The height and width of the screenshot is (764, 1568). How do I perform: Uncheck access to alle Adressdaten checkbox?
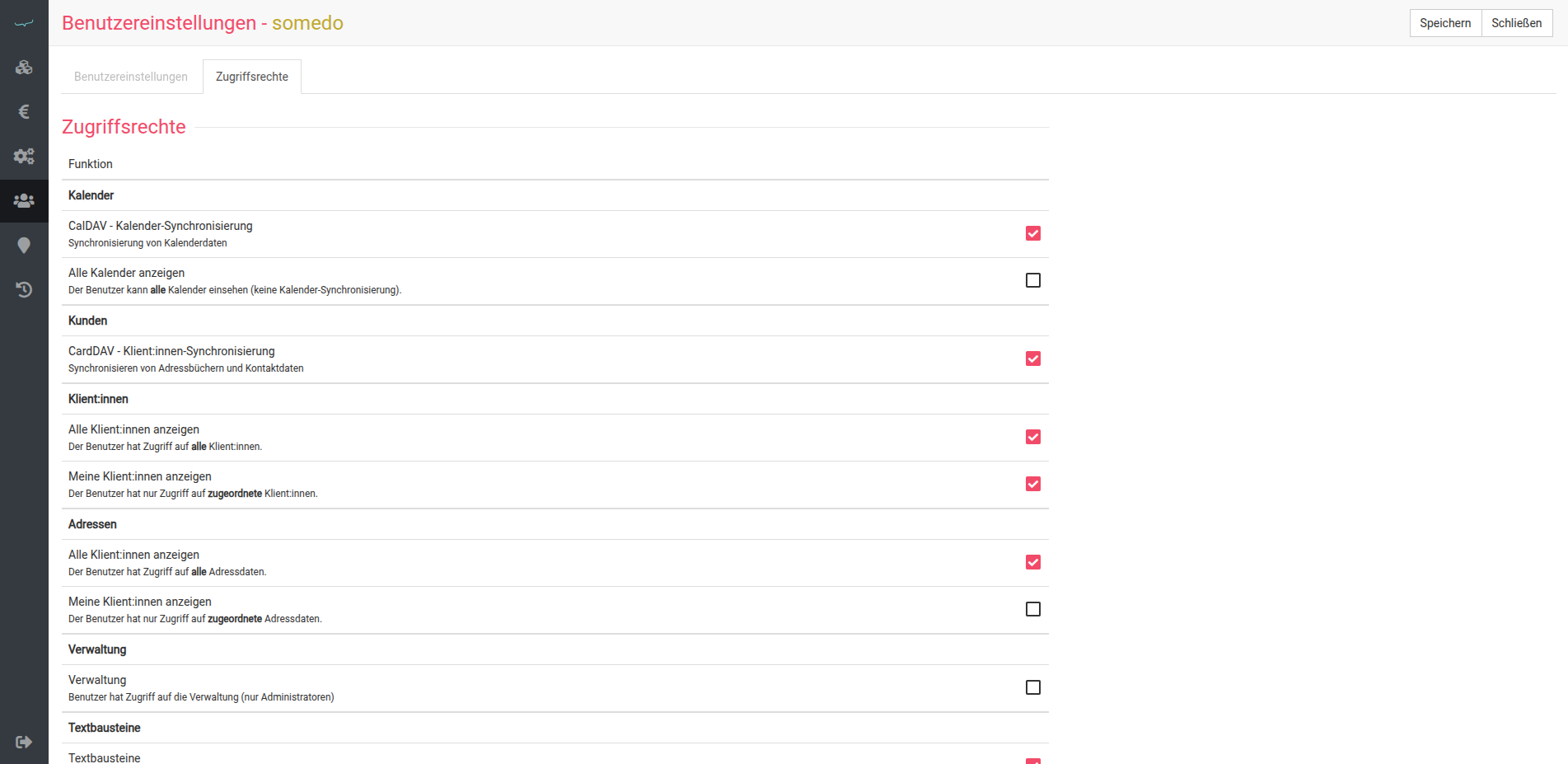[x=1032, y=562]
